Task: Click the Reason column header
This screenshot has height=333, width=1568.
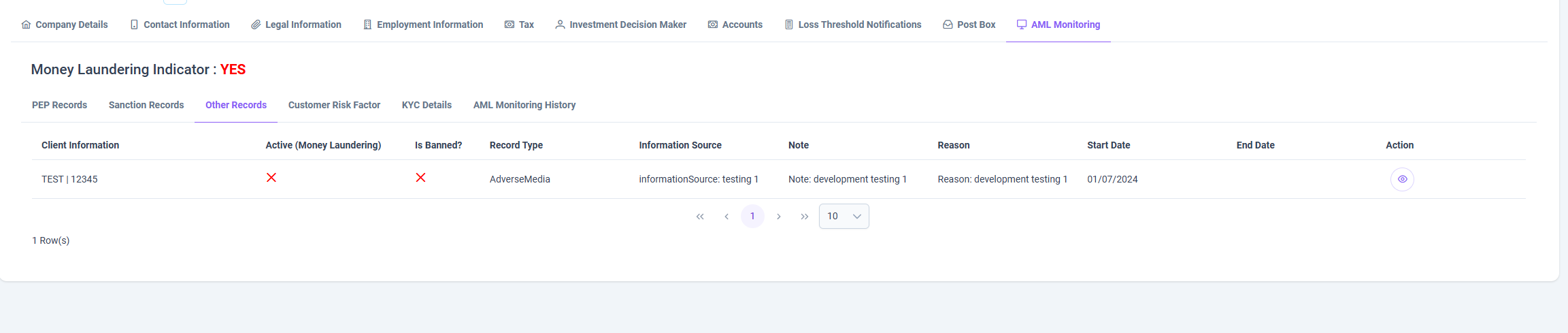Action: [954, 145]
